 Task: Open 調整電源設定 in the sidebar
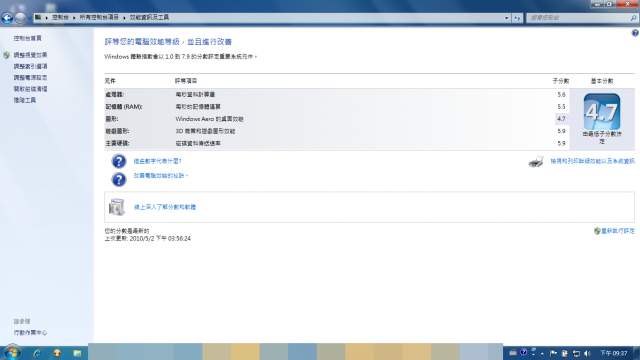pyautogui.click(x=30, y=77)
